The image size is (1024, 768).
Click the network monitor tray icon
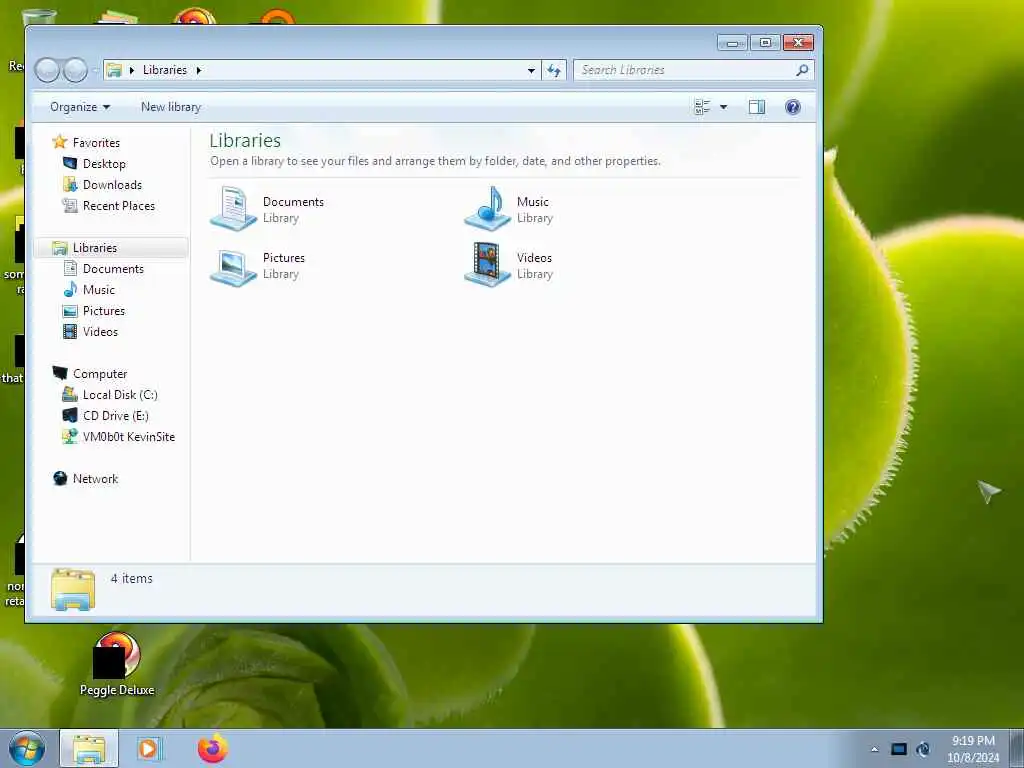pos(899,749)
